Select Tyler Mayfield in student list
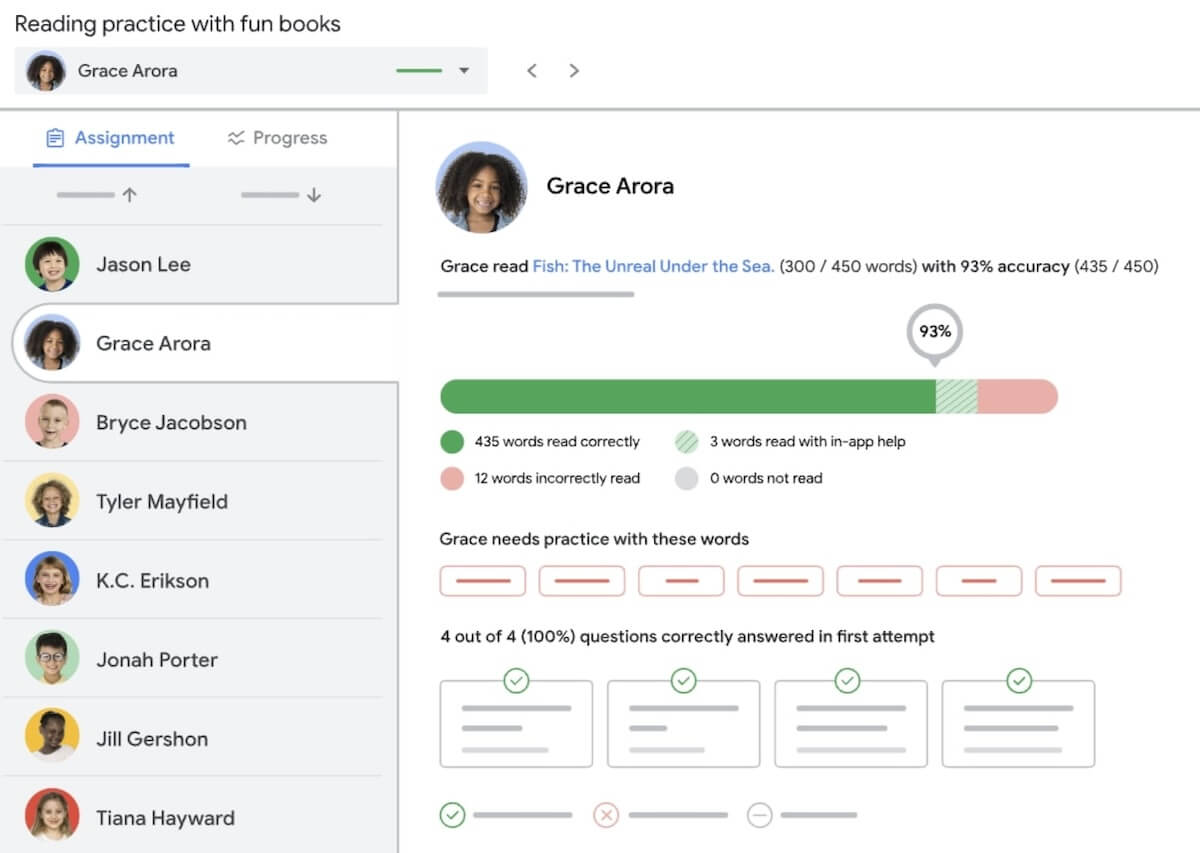The image size is (1200, 853). 161,502
